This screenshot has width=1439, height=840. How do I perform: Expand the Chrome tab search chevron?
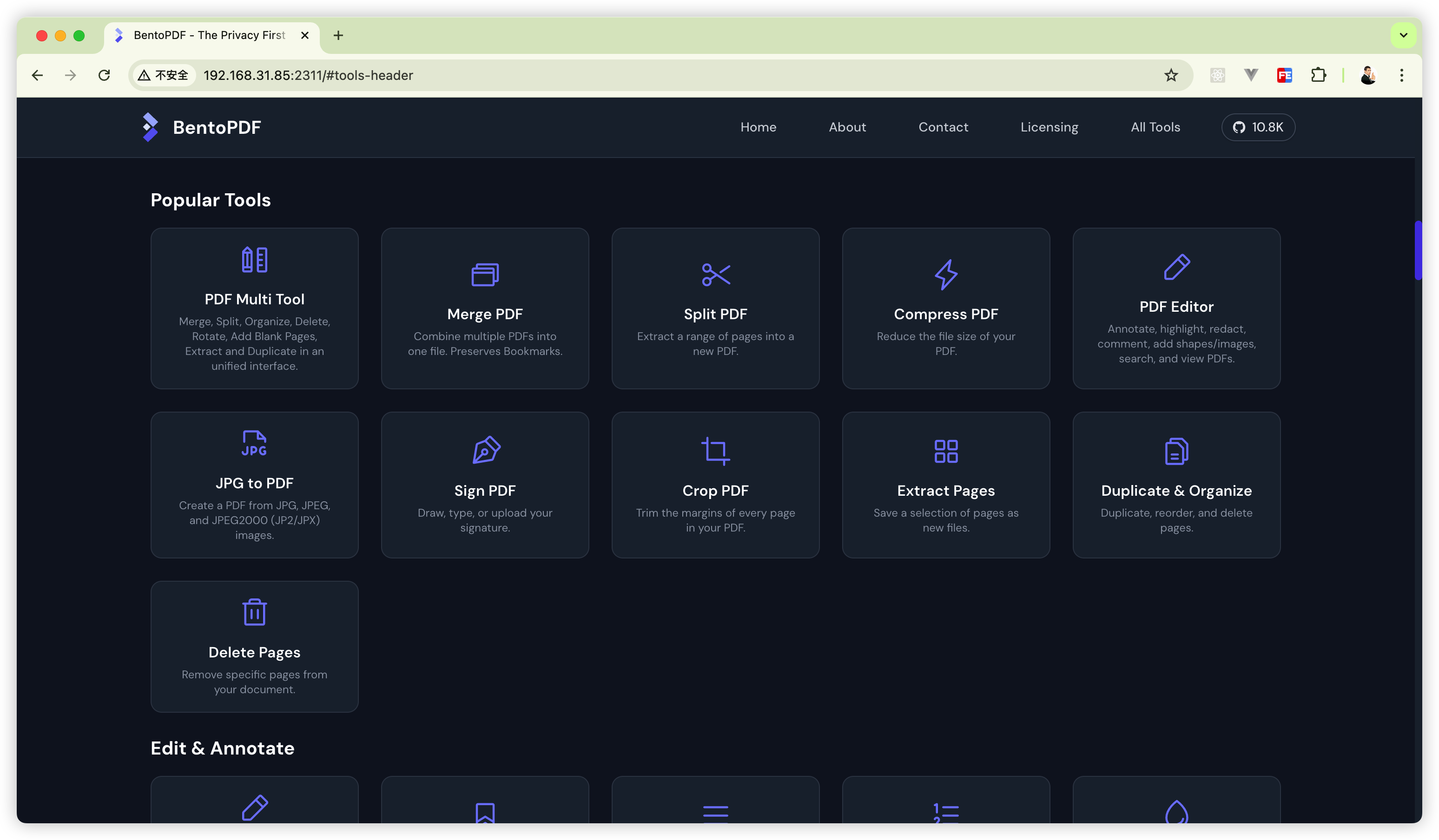[1403, 35]
